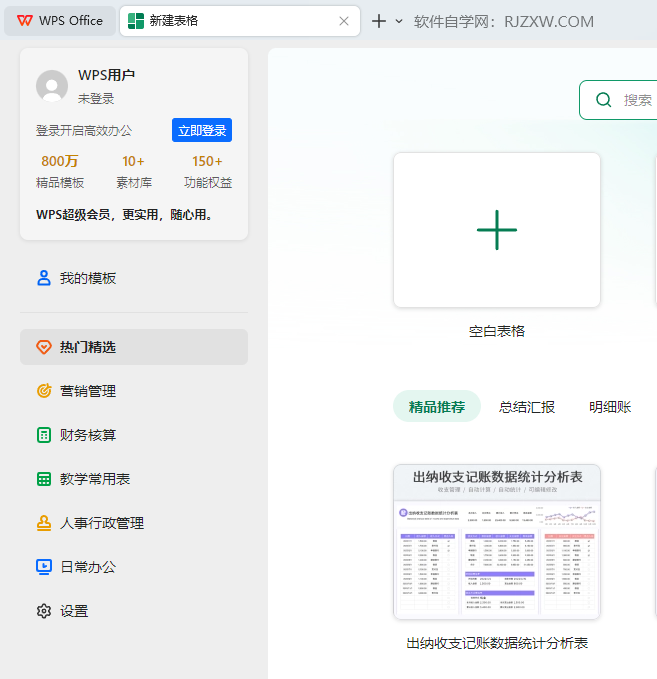Click the 营销管理 target icon
657x679 pixels.
click(44, 391)
